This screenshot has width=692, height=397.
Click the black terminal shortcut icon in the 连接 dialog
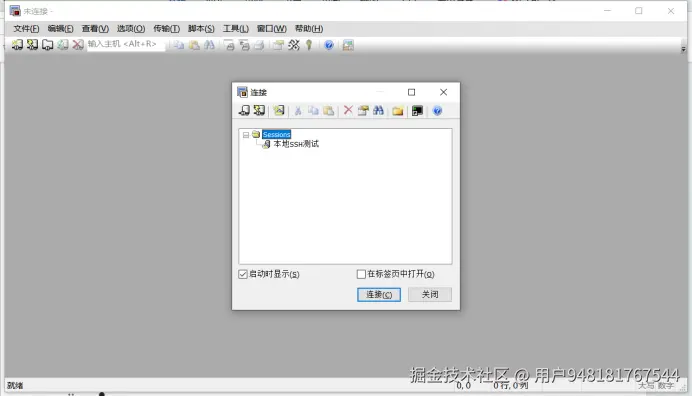coord(417,111)
